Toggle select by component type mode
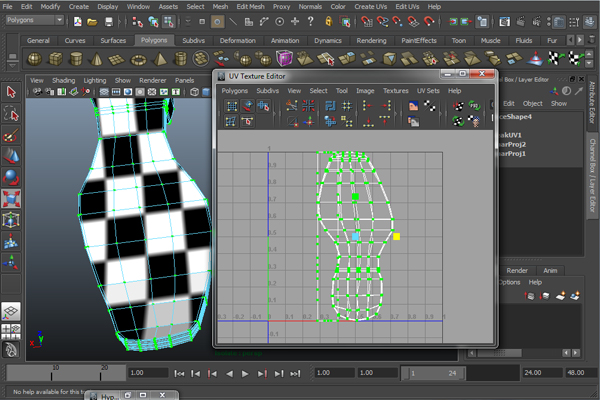This screenshot has width=600, height=400. 169,22
